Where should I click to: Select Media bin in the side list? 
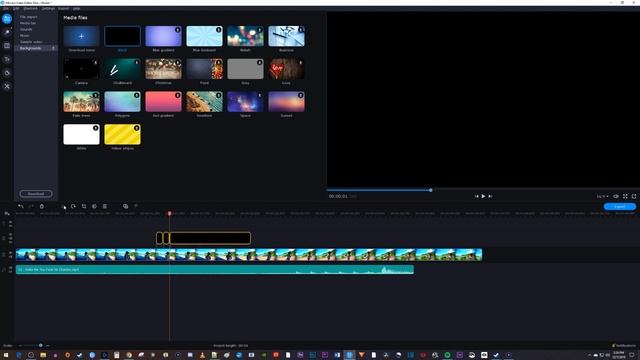click(x=28, y=23)
